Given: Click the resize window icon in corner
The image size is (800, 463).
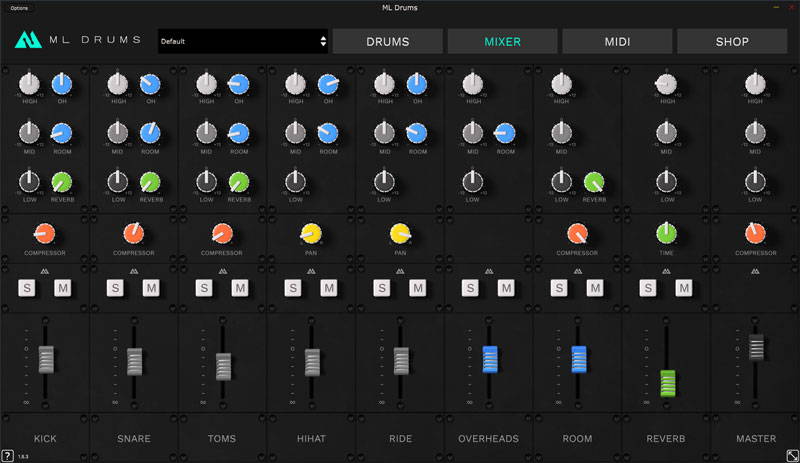Looking at the screenshot, I should (792, 456).
